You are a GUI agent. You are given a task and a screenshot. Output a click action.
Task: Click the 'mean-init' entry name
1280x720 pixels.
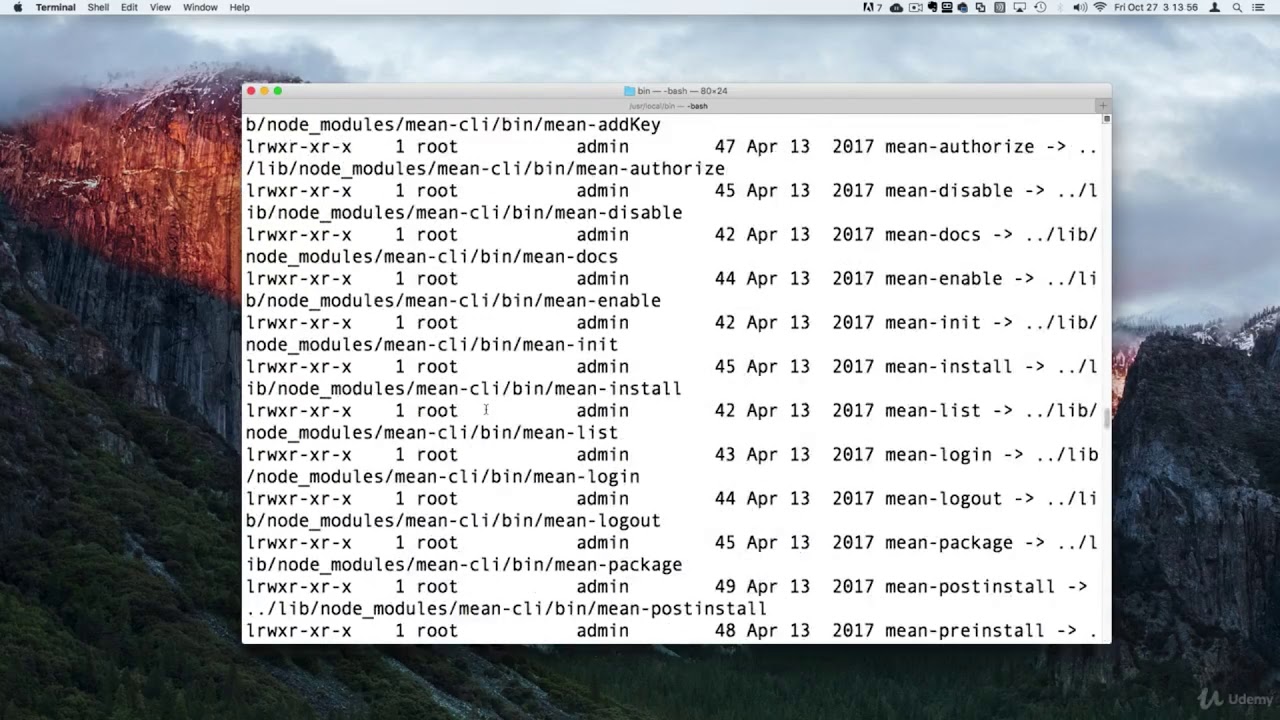(932, 323)
